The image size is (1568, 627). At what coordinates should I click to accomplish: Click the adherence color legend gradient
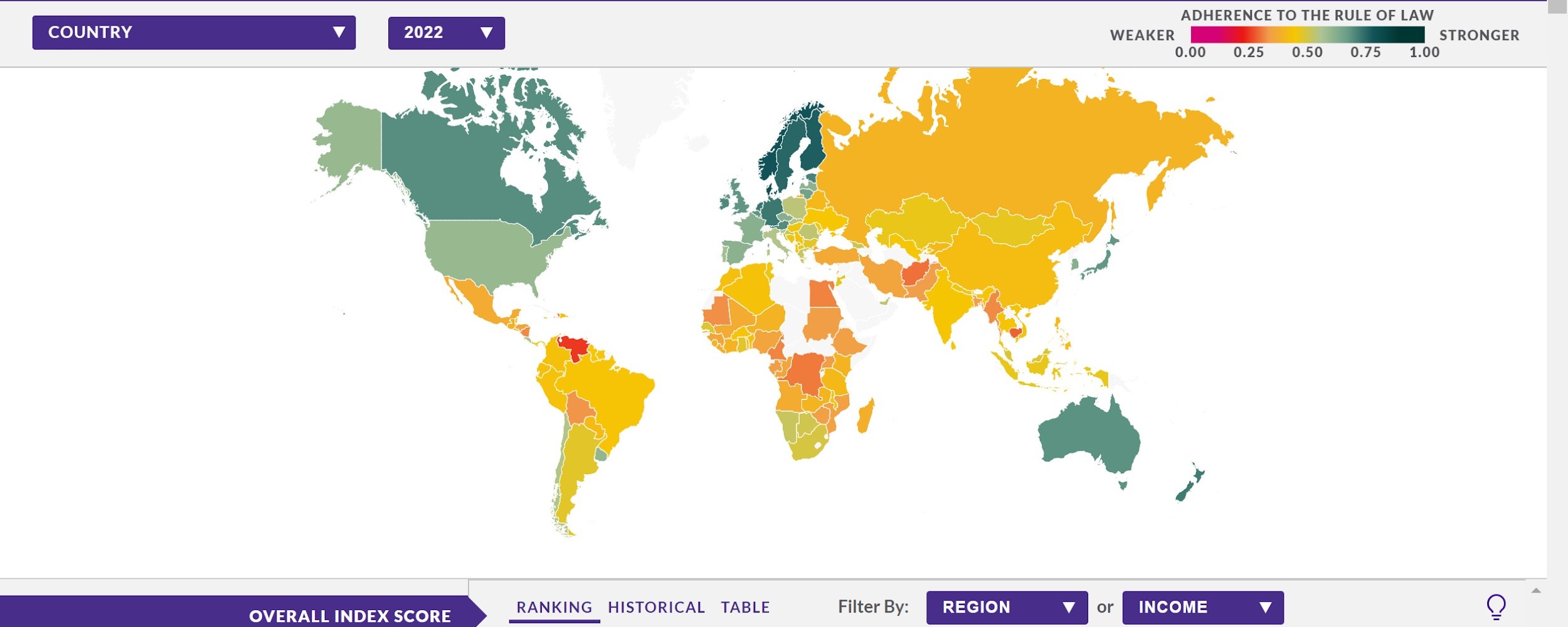[1308, 36]
